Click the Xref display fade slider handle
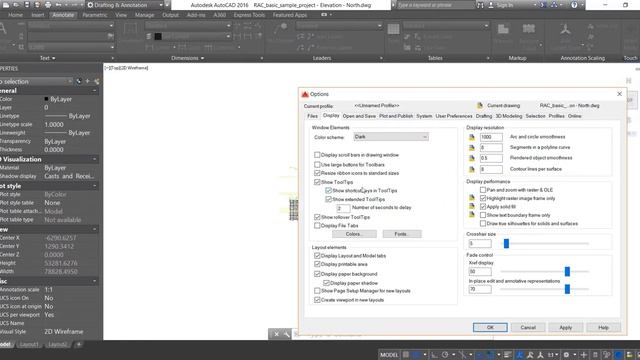The image size is (640, 360). click(567, 271)
